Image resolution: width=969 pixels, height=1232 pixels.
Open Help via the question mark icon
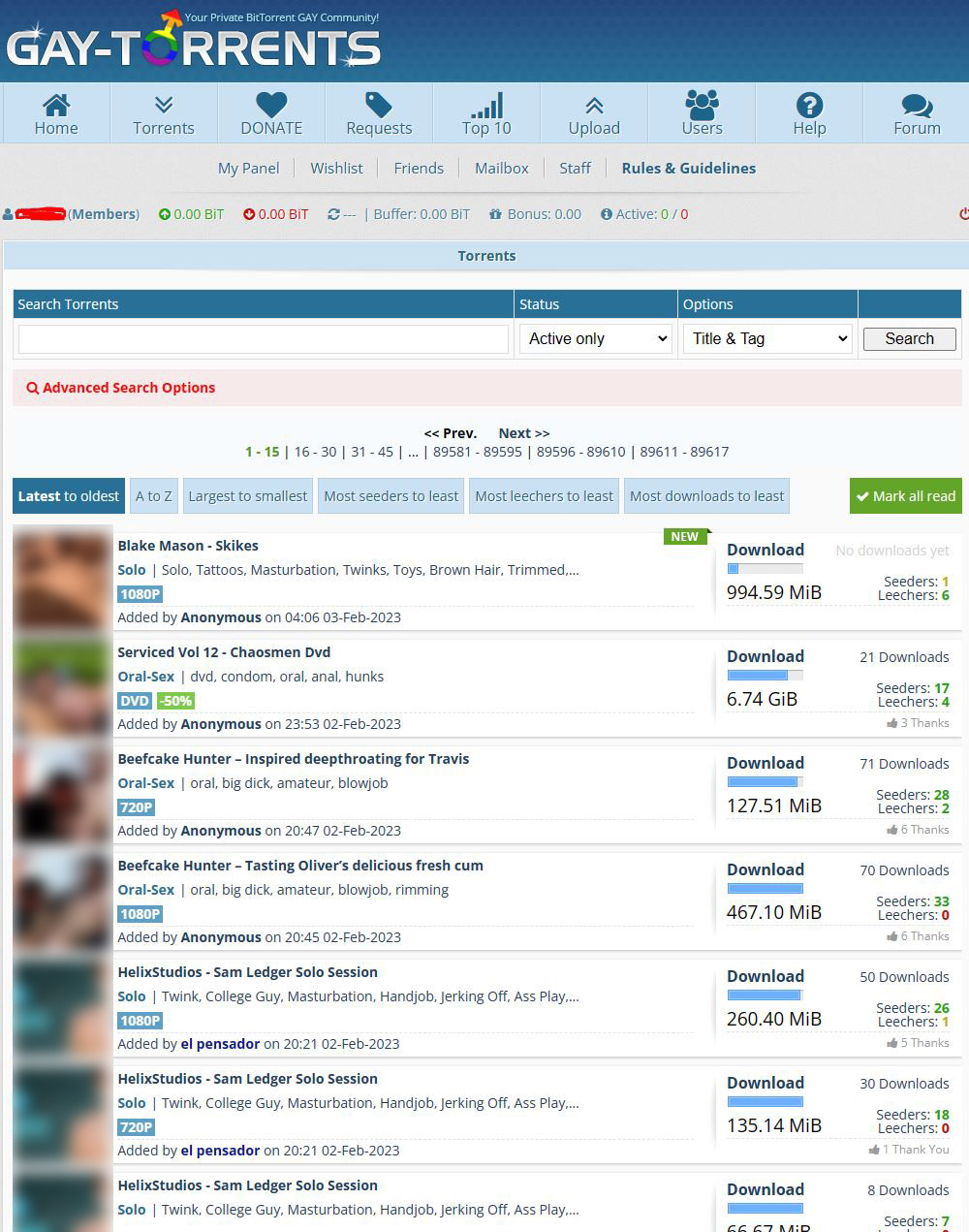[x=809, y=105]
